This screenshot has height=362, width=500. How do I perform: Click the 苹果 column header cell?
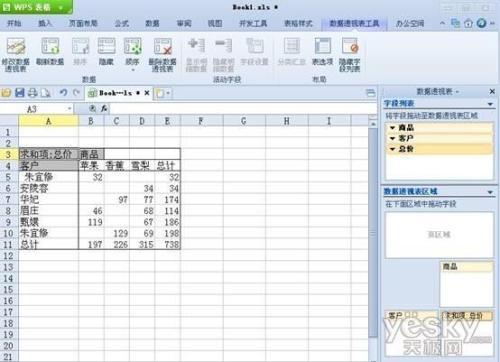[x=91, y=166]
